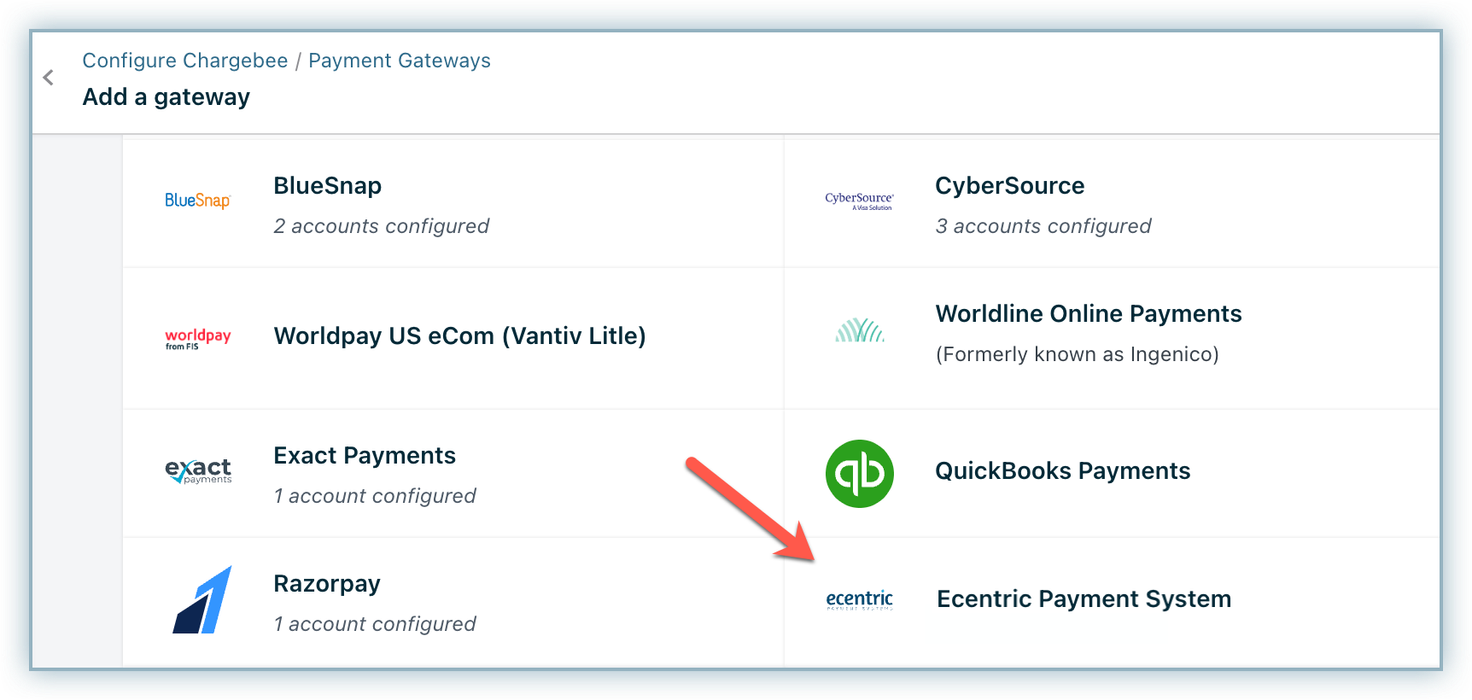Click the CyberSource logo icon

(859, 201)
